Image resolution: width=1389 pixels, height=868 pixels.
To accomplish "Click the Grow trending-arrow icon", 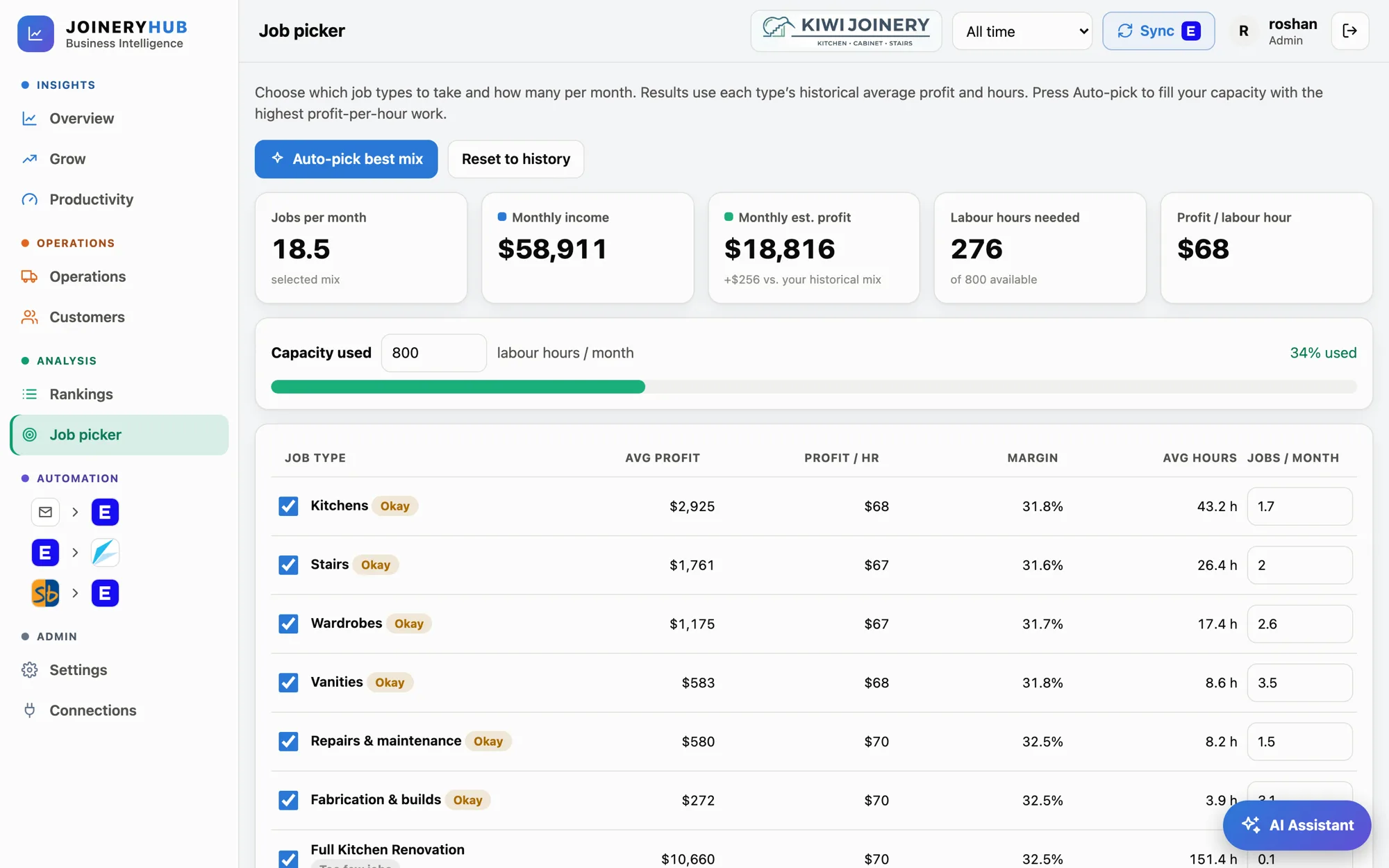I will pos(29,159).
